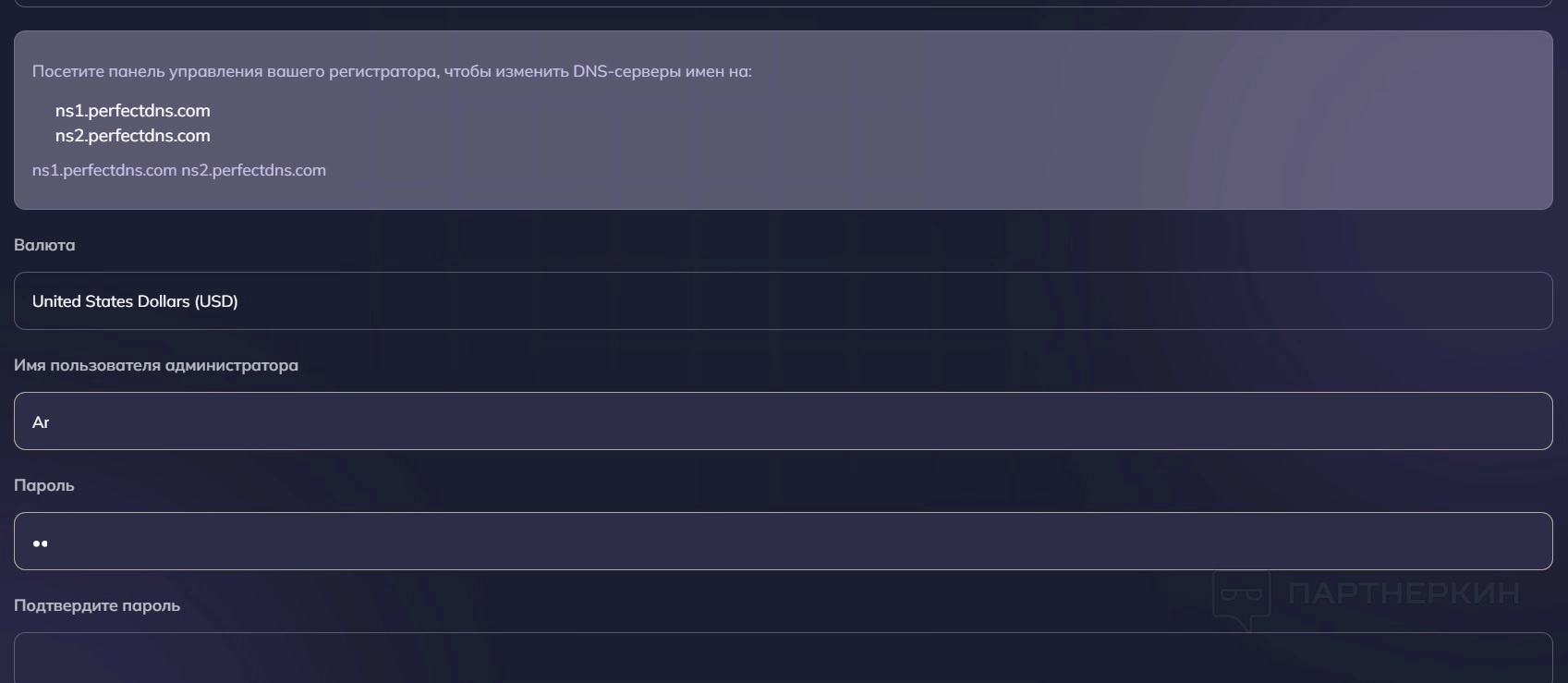Click into the Пароль password field

pos(783,542)
